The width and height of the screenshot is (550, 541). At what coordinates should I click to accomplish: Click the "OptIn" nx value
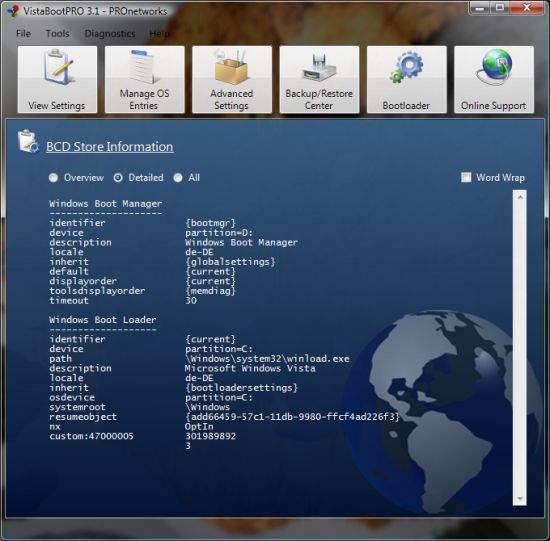(199, 426)
